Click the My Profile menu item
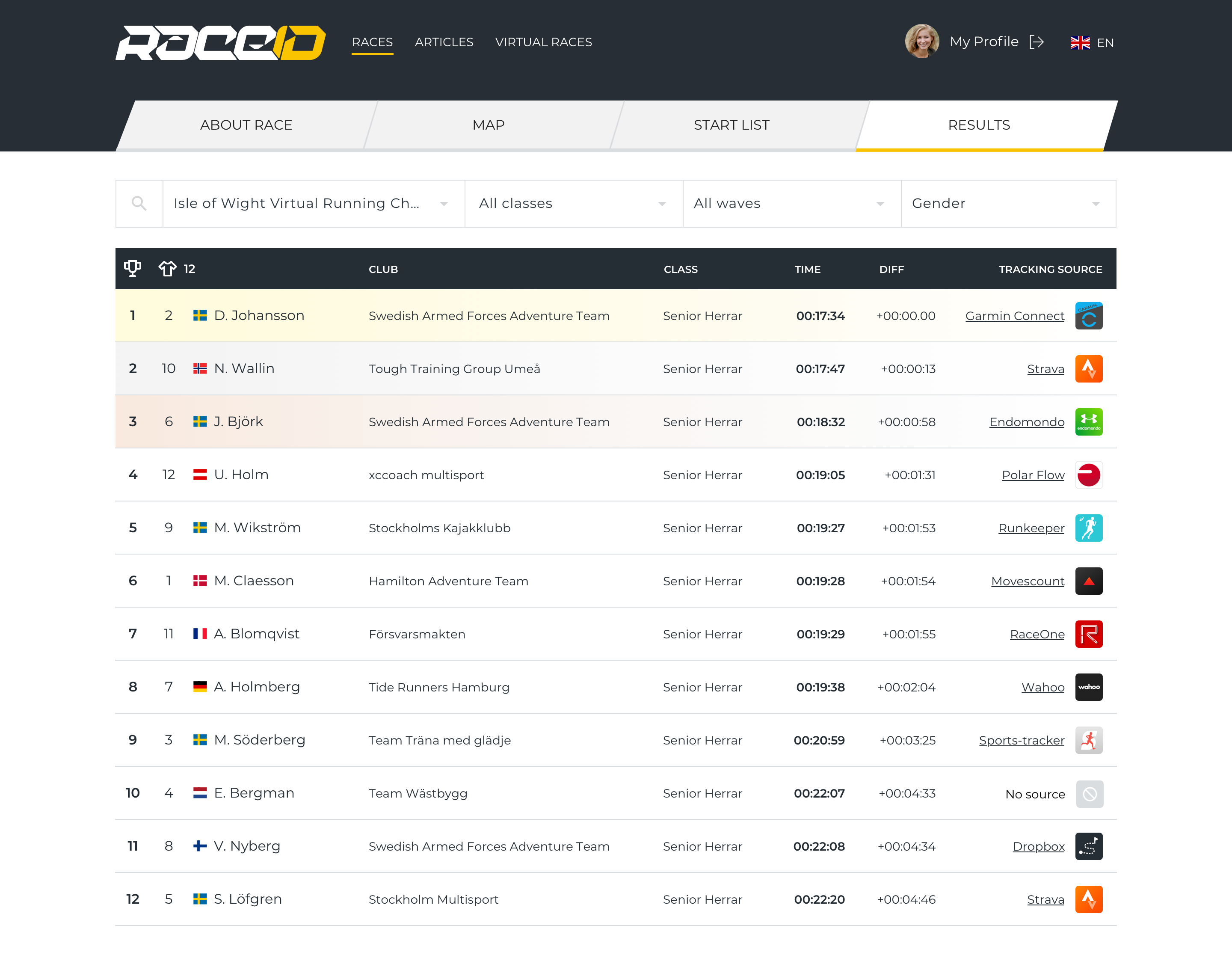This screenshot has width=1232, height=973. pos(982,42)
